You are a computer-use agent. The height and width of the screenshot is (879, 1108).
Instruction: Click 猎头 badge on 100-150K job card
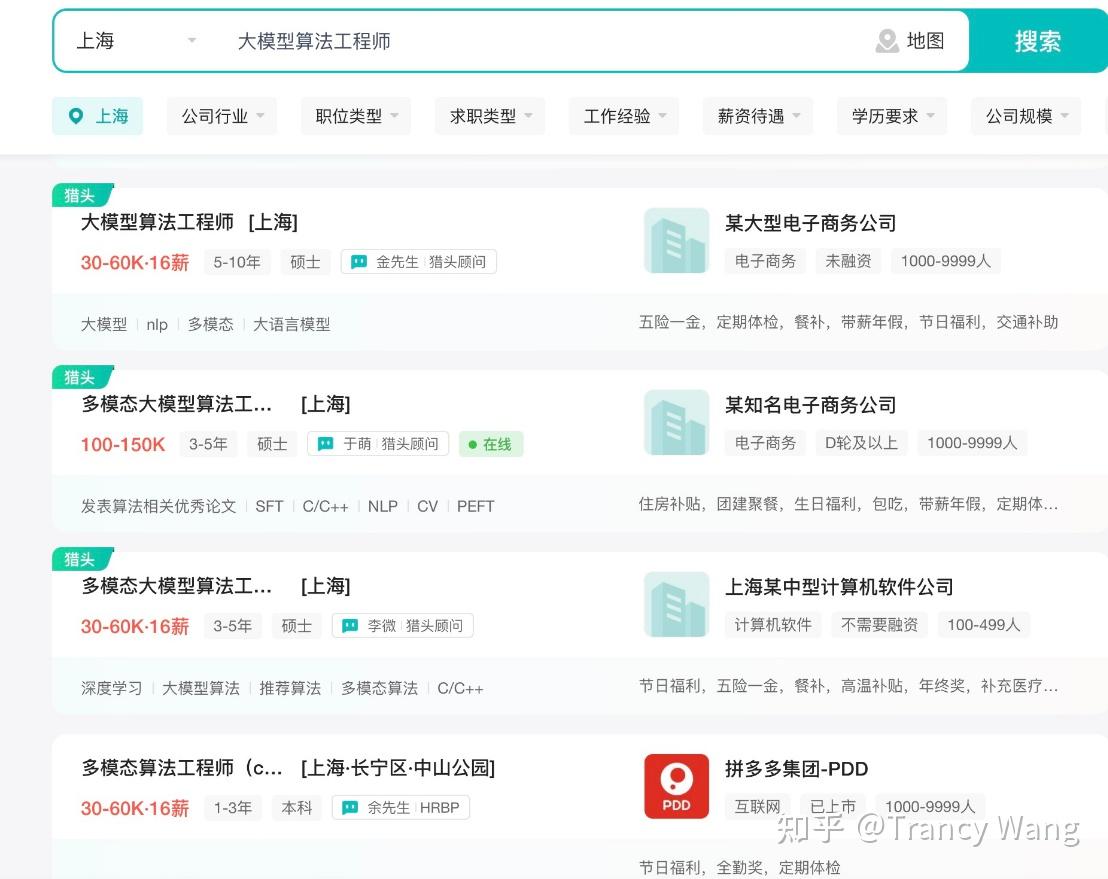point(81,377)
